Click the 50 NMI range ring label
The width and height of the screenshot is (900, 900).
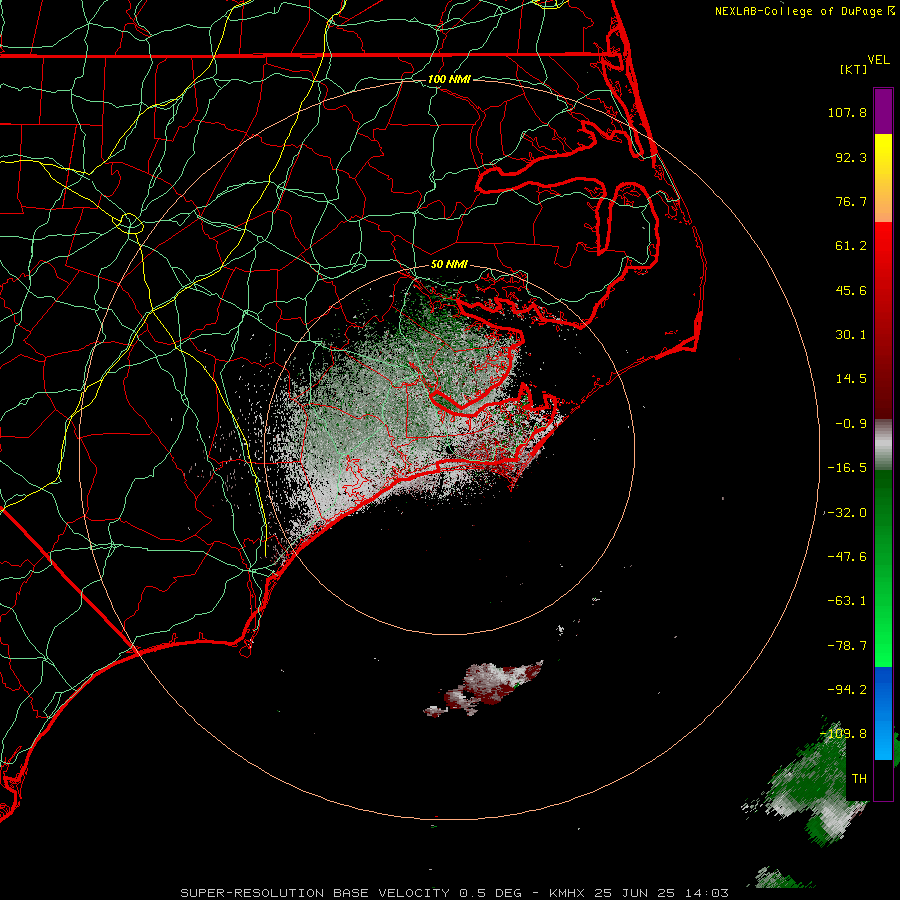(x=449, y=265)
